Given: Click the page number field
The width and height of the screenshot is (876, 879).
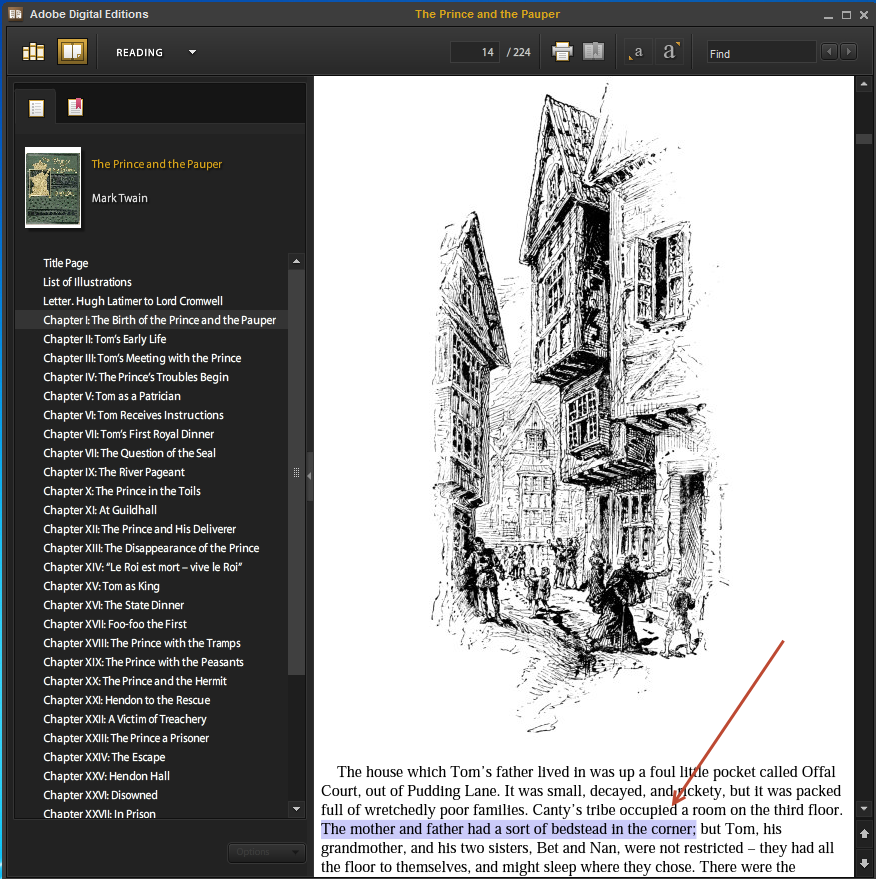Looking at the screenshot, I should (x=475, y=52).
